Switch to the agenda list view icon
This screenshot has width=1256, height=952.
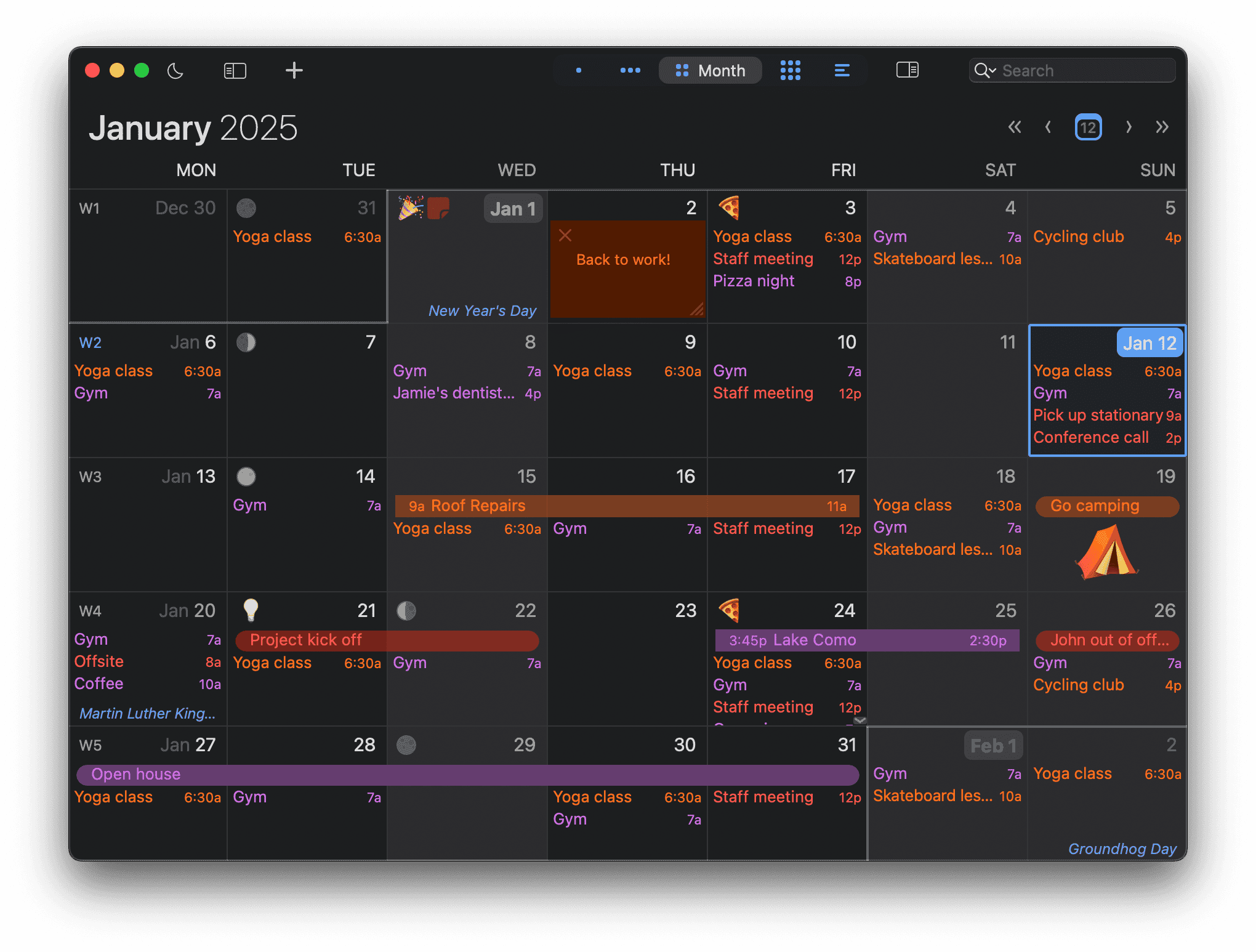point(842,70)
